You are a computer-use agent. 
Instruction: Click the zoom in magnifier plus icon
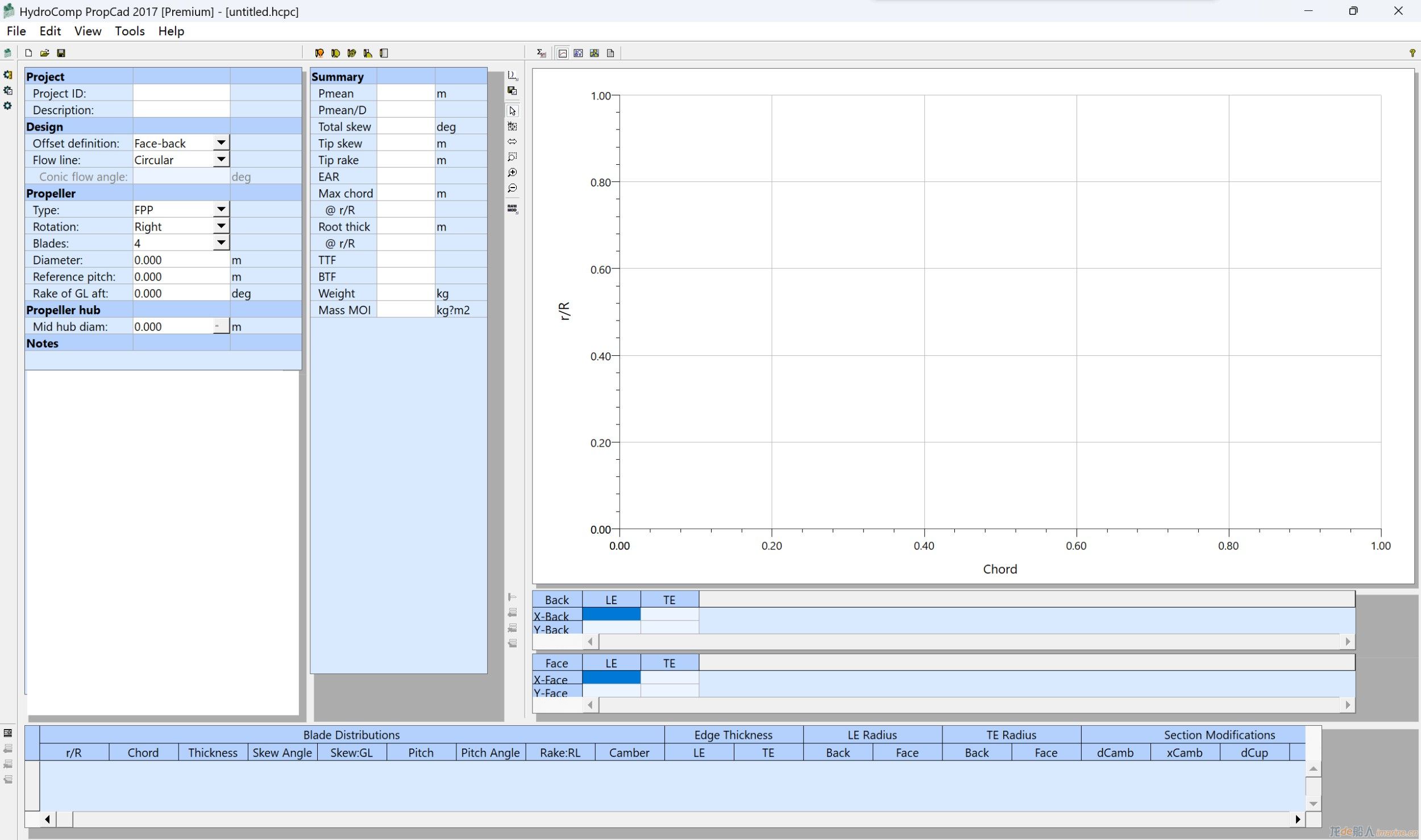[x=512, y=172]
